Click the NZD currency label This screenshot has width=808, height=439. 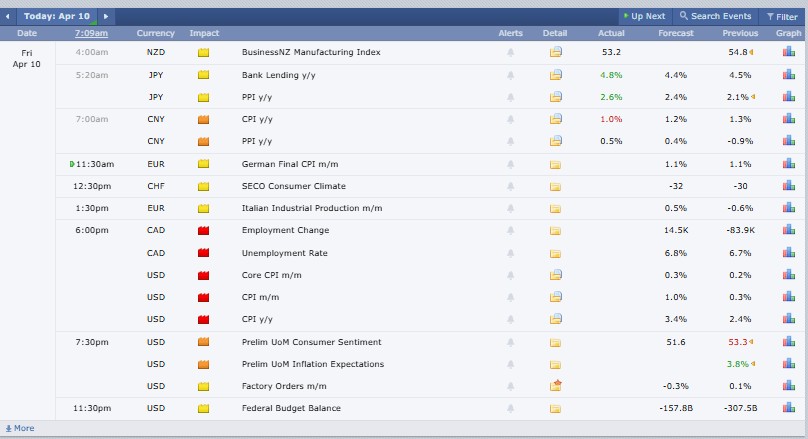pos(156,53)
